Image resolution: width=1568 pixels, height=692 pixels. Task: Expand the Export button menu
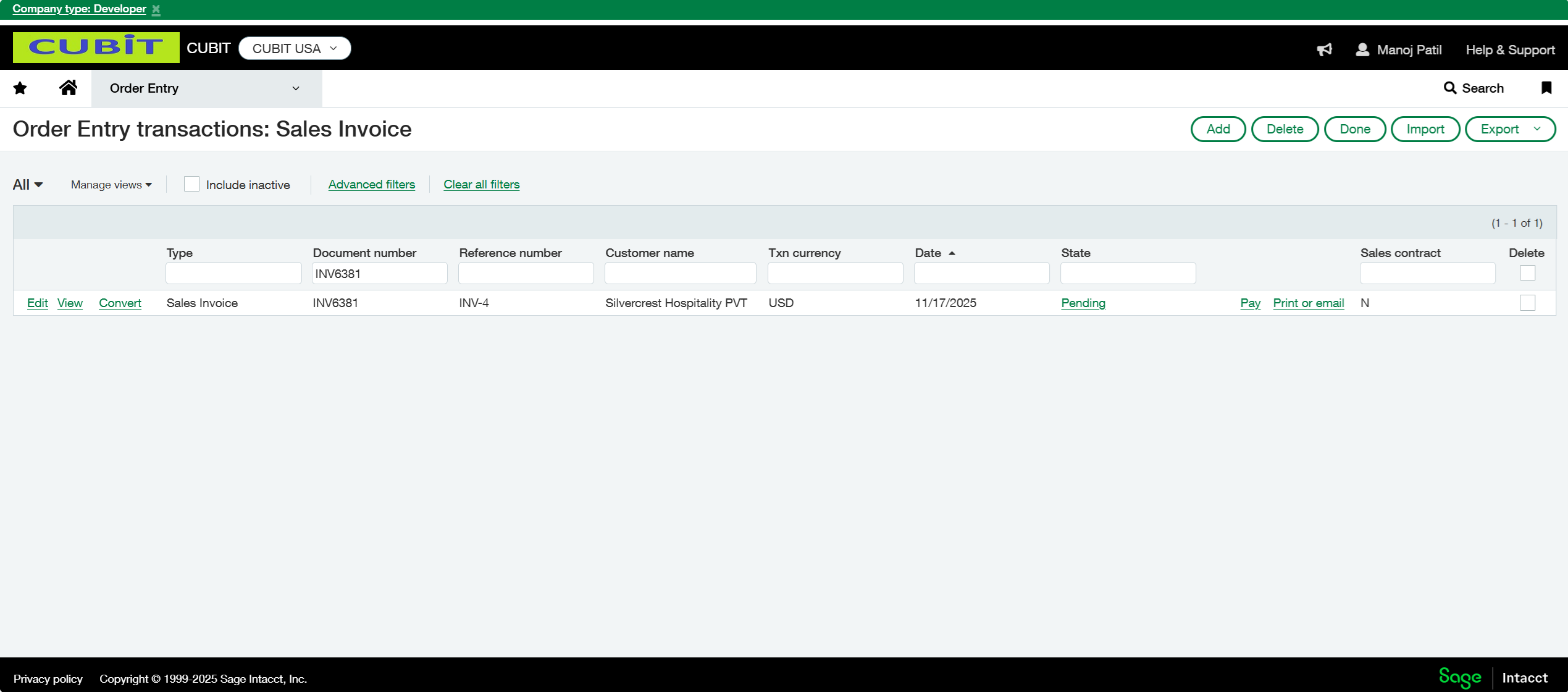point(1537,129)
